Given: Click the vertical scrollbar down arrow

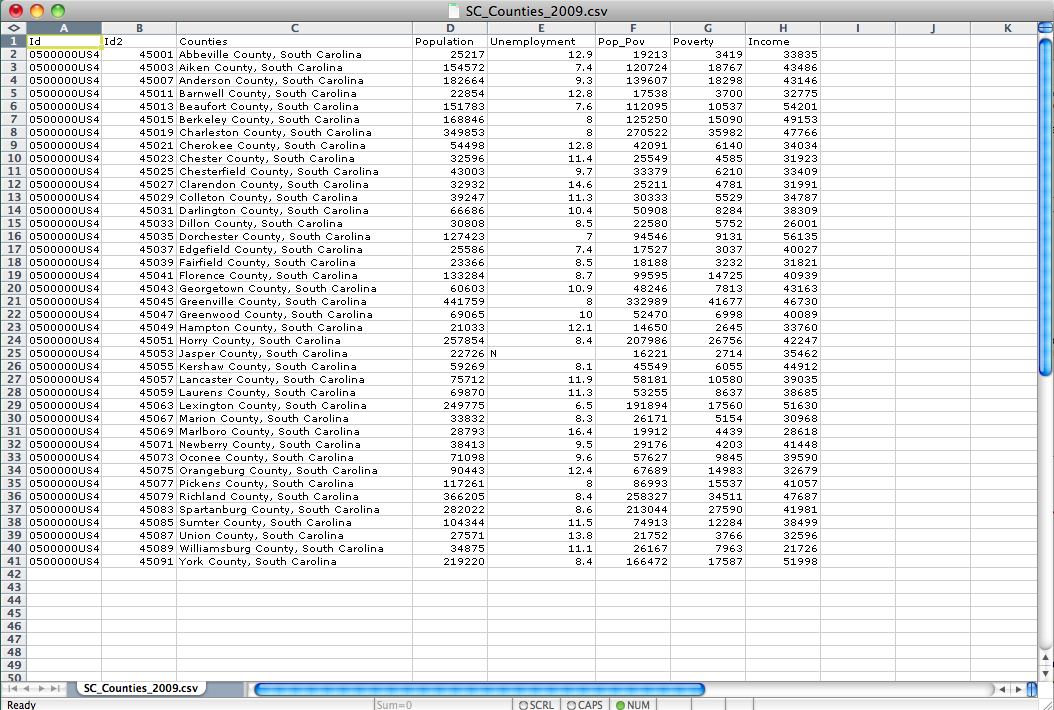Looking at the screenshot, I should [x=1044, y=672].
